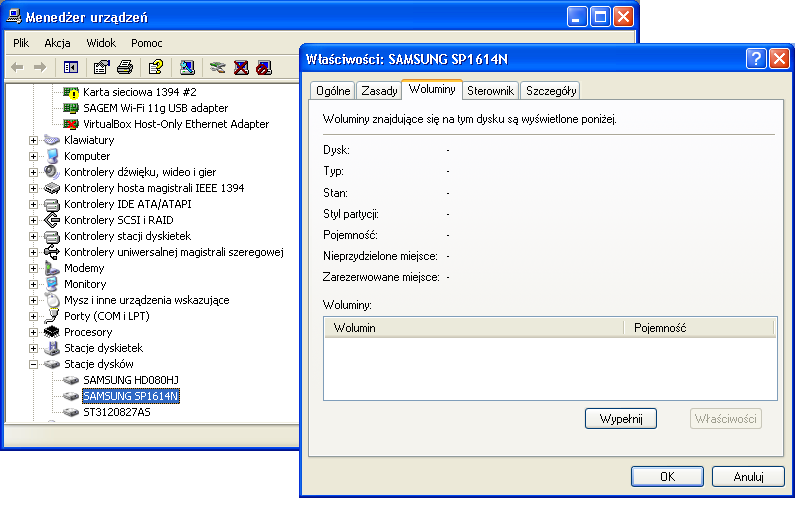Click the Back arrow in the toolbar

click(x=17, y=67)
